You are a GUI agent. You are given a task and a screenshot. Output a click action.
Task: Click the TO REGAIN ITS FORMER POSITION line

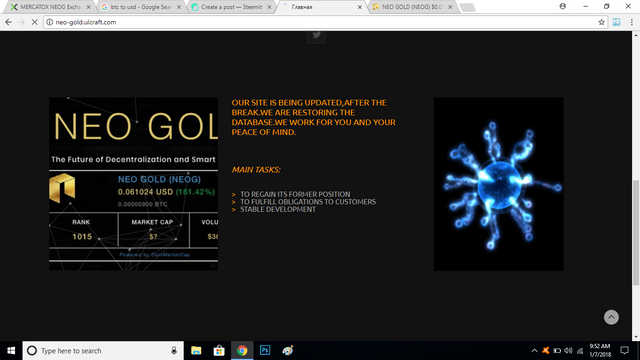click(295, 194)
